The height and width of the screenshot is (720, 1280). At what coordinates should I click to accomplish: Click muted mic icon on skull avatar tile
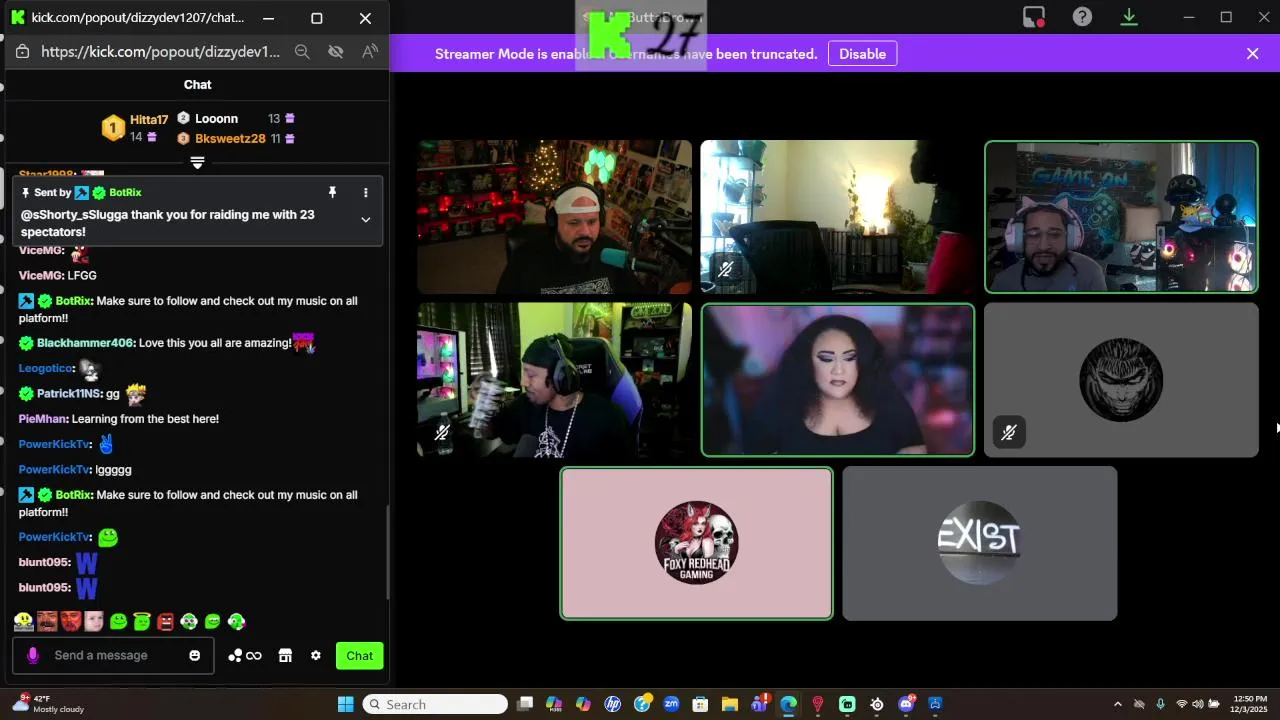(1009, 432)
